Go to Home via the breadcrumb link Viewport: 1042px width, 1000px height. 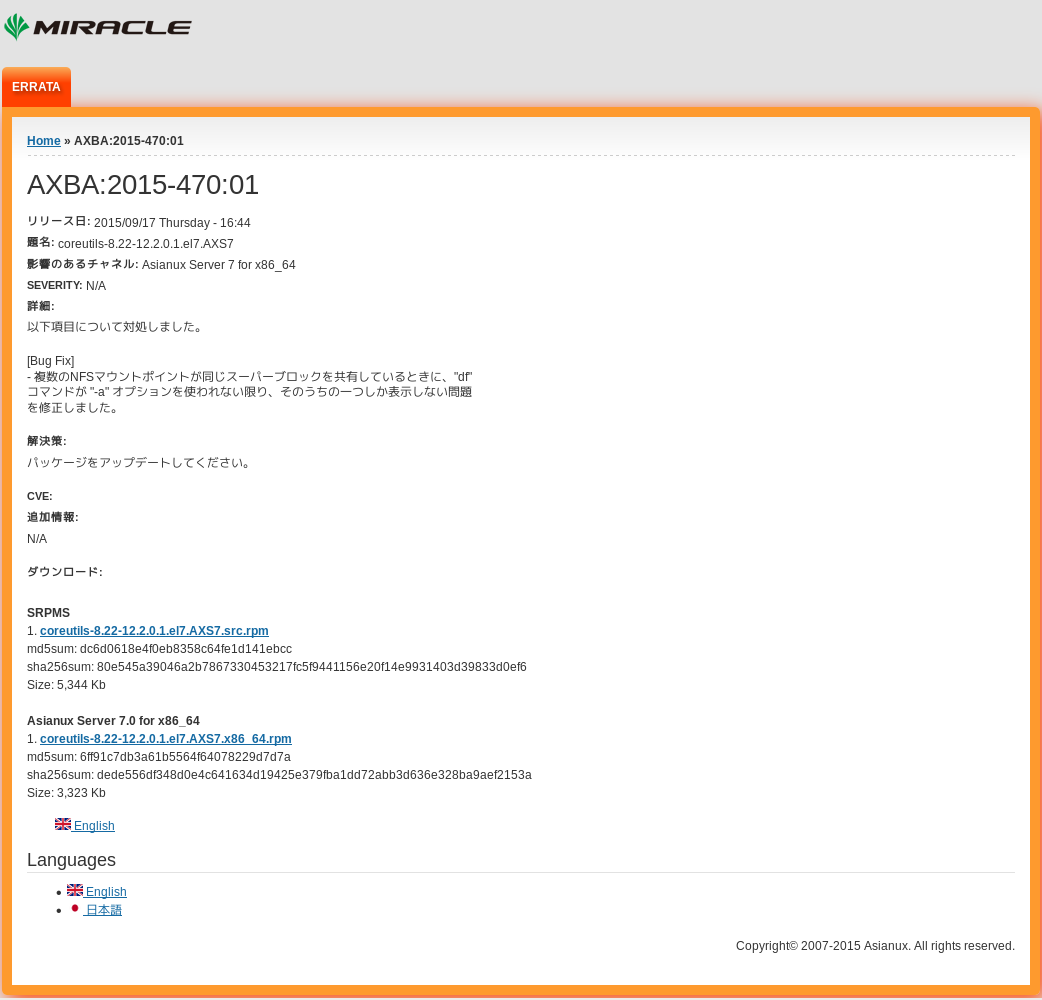pyautogui.click(x=43, y=141)
